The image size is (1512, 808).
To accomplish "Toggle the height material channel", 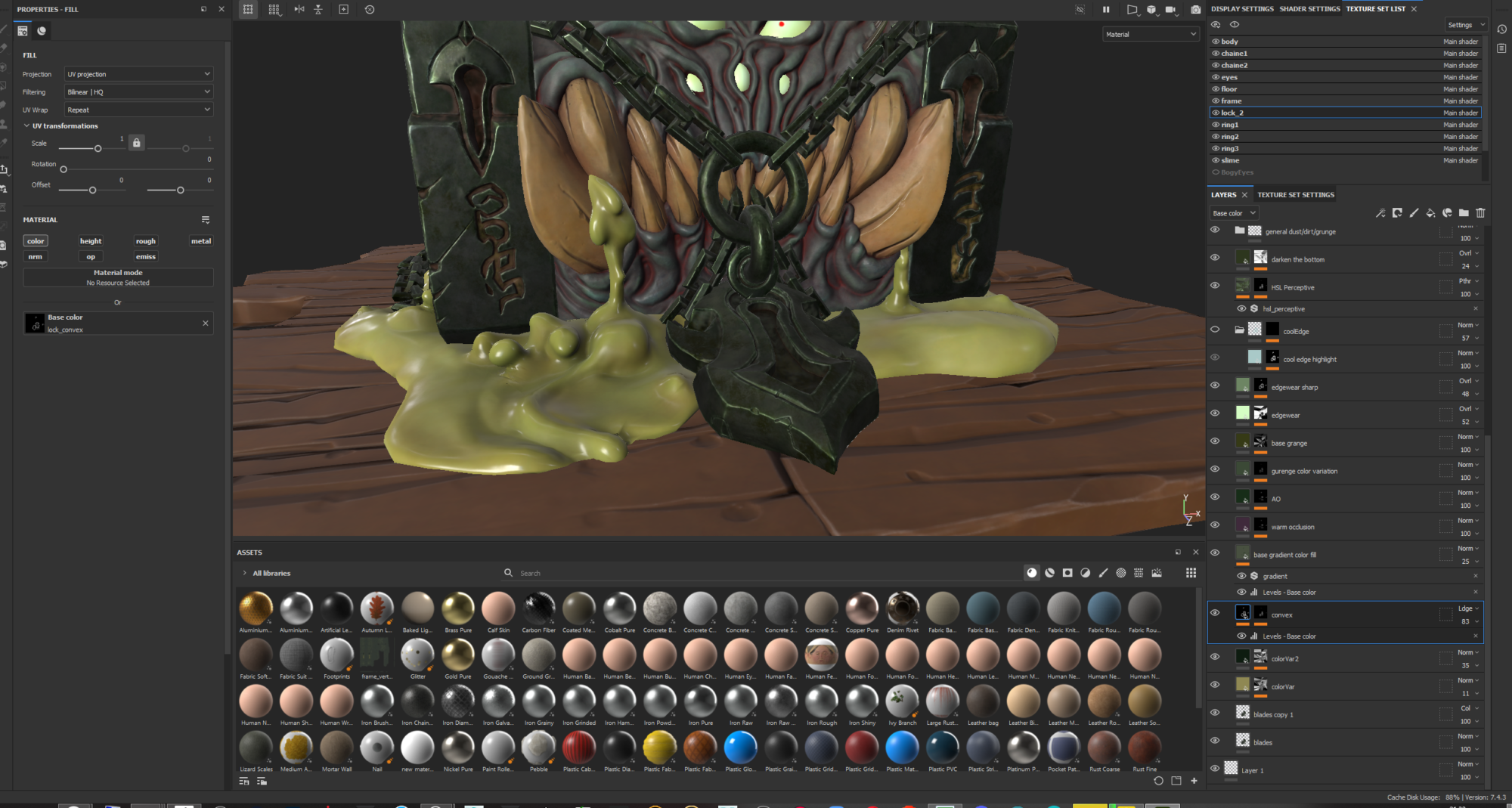I will (x=91, y=241).
